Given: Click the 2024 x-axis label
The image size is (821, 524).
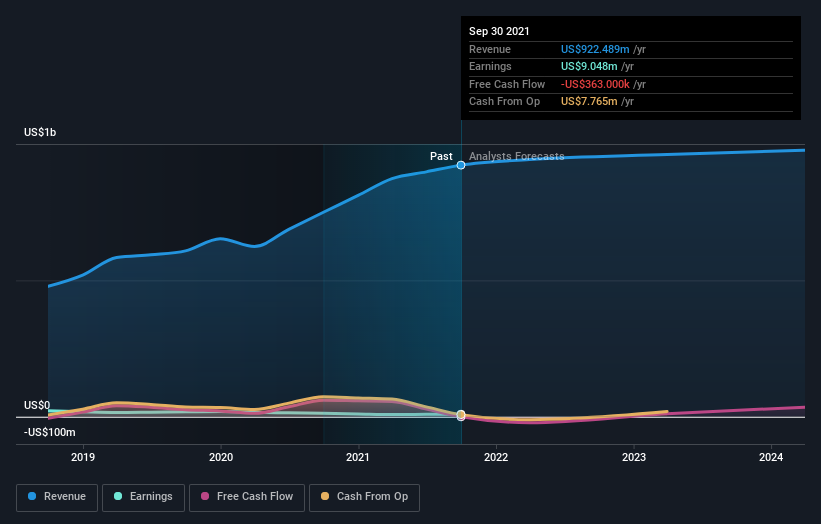Looking at the screenshot, I should pyautogui.click(x=771, y=457).
